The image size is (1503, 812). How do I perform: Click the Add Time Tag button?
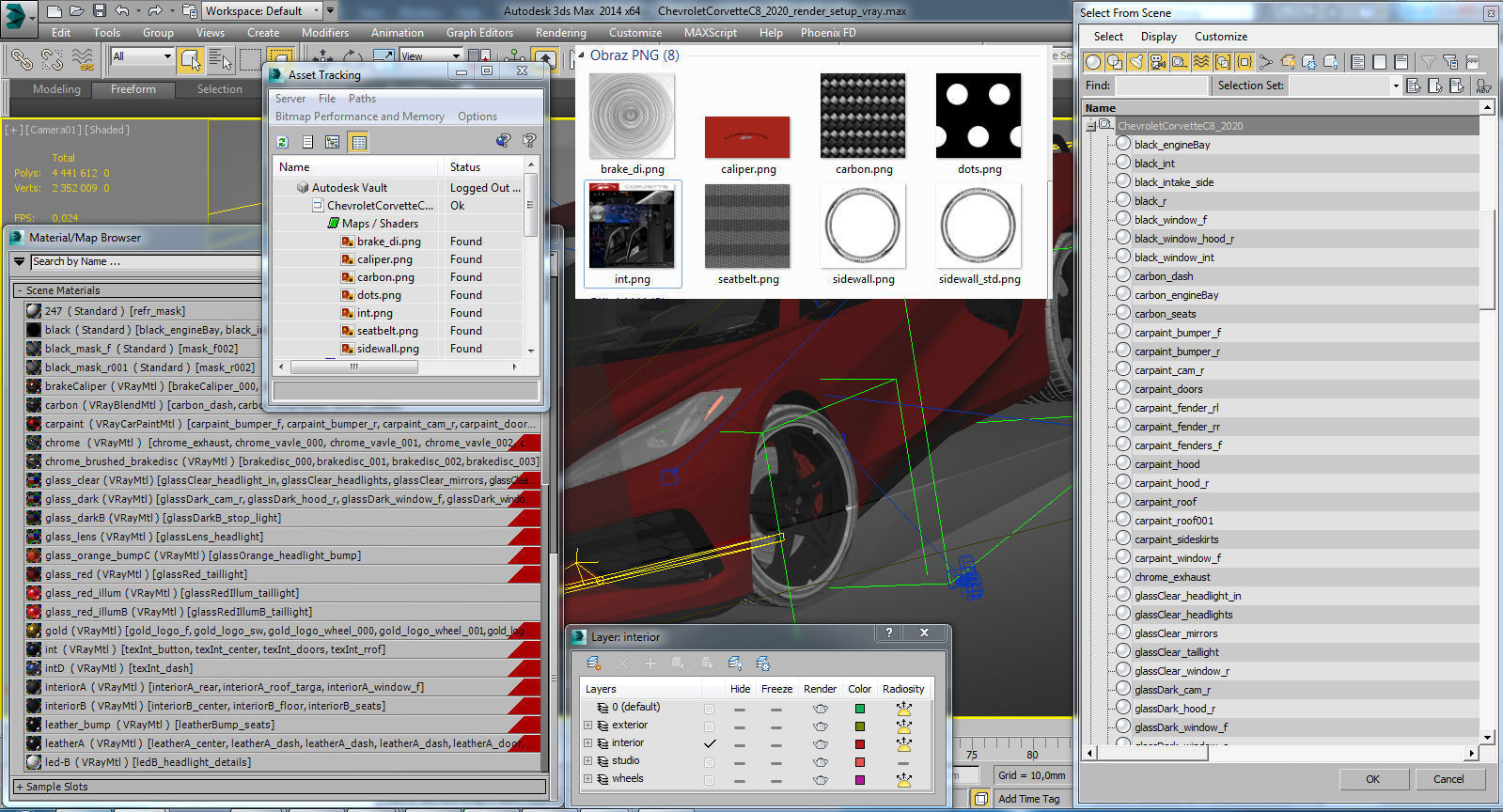coord(1028,799)
